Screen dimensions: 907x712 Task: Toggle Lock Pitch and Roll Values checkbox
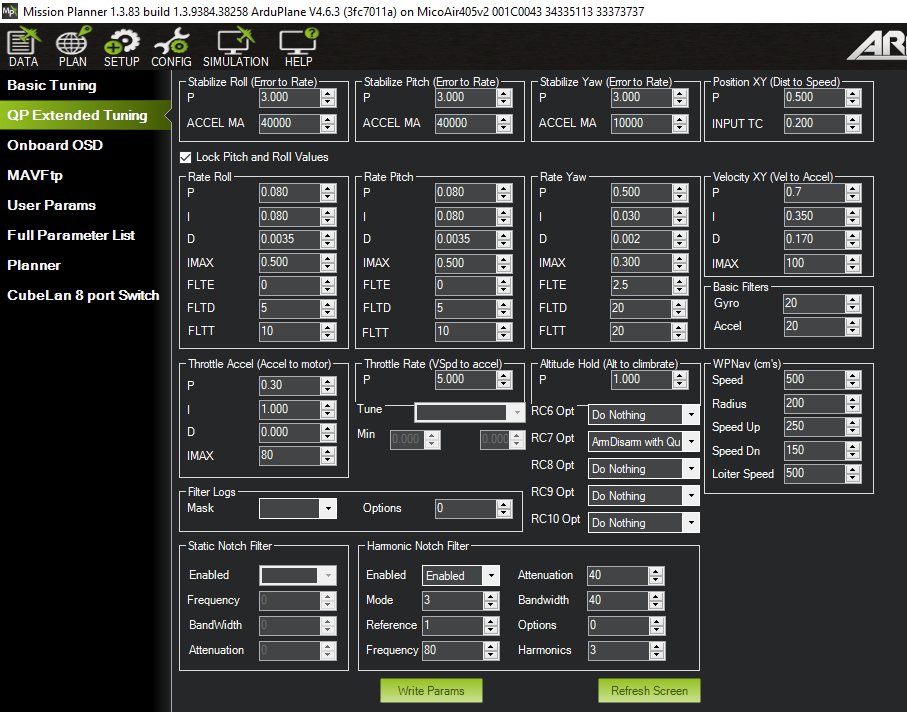coord(186,157)
